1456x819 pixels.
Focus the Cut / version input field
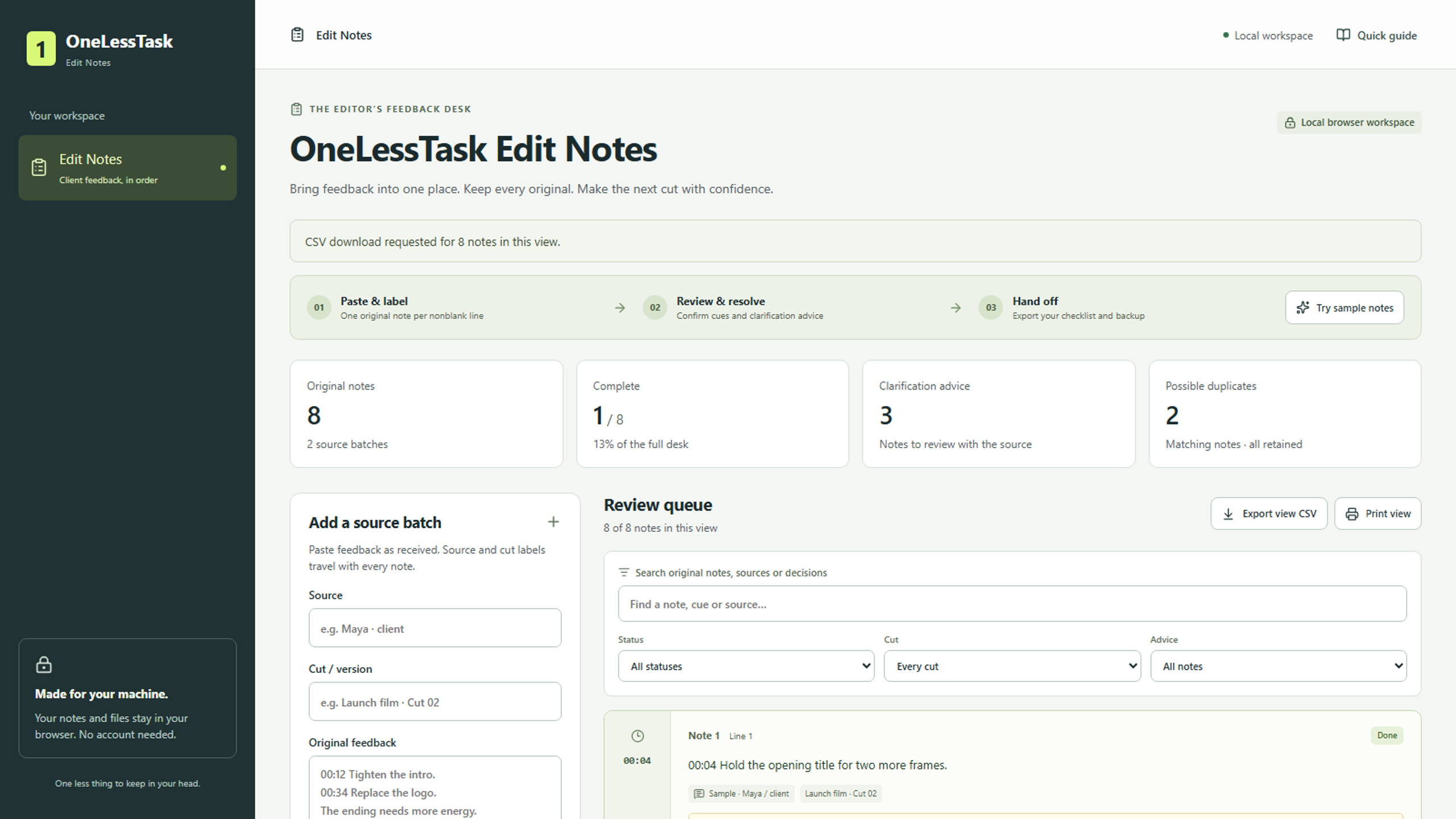point(435,702)
